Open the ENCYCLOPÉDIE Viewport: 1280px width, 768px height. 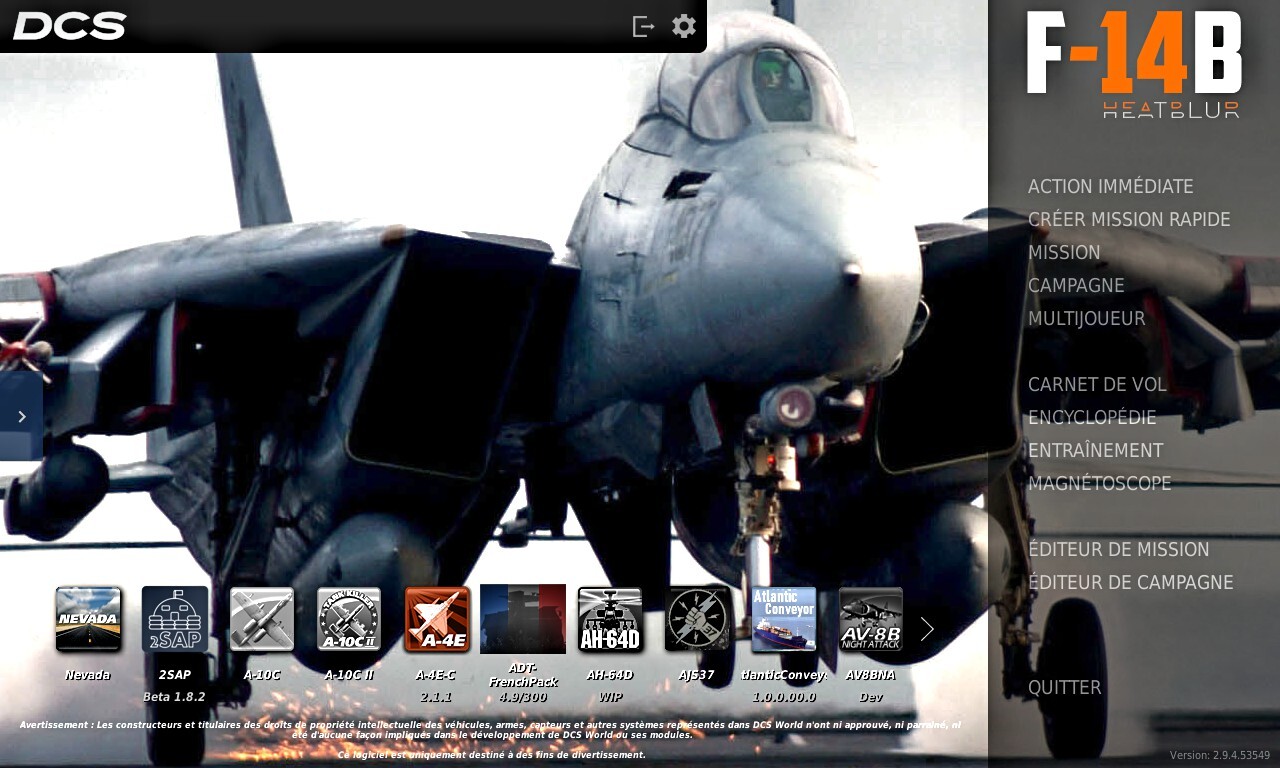(1092, 418)
